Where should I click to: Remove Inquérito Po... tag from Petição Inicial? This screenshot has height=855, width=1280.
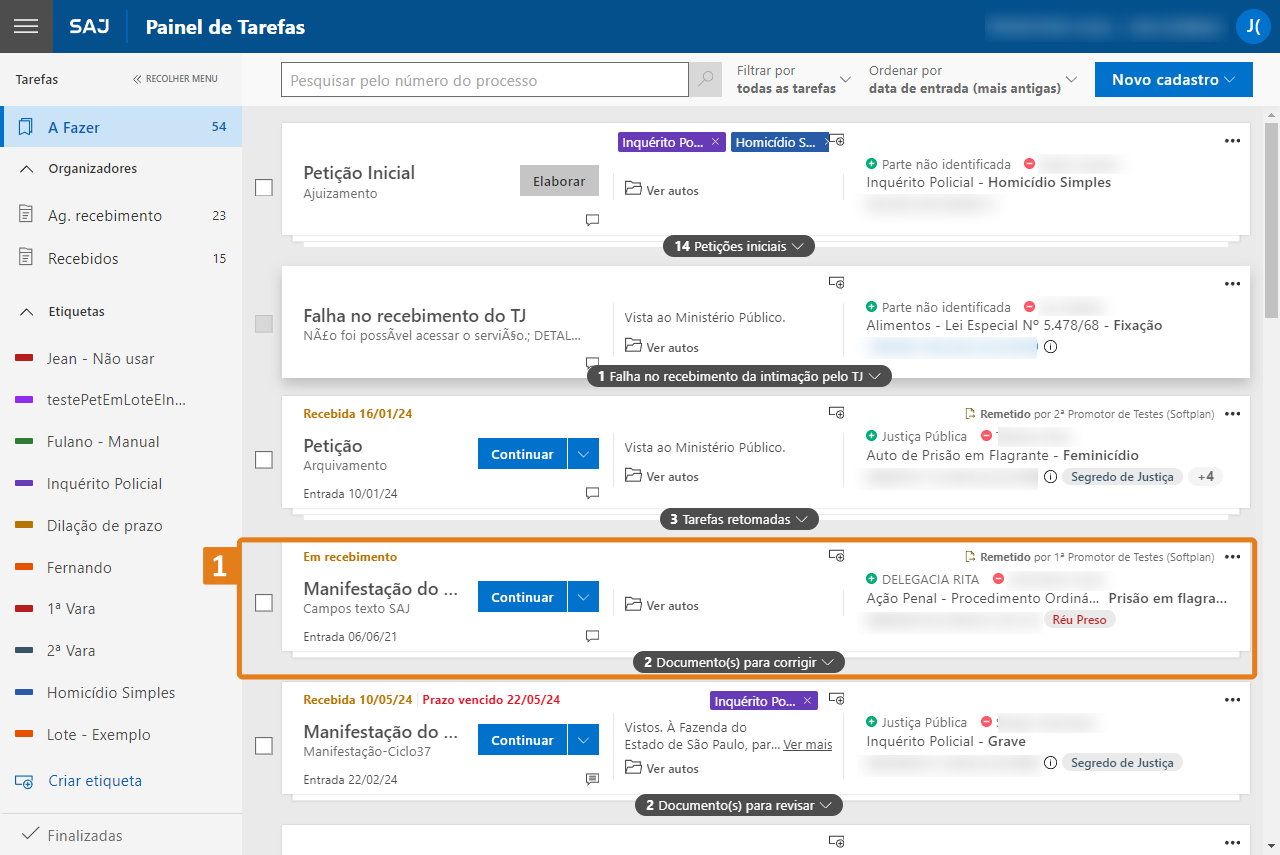pos(715,143)
